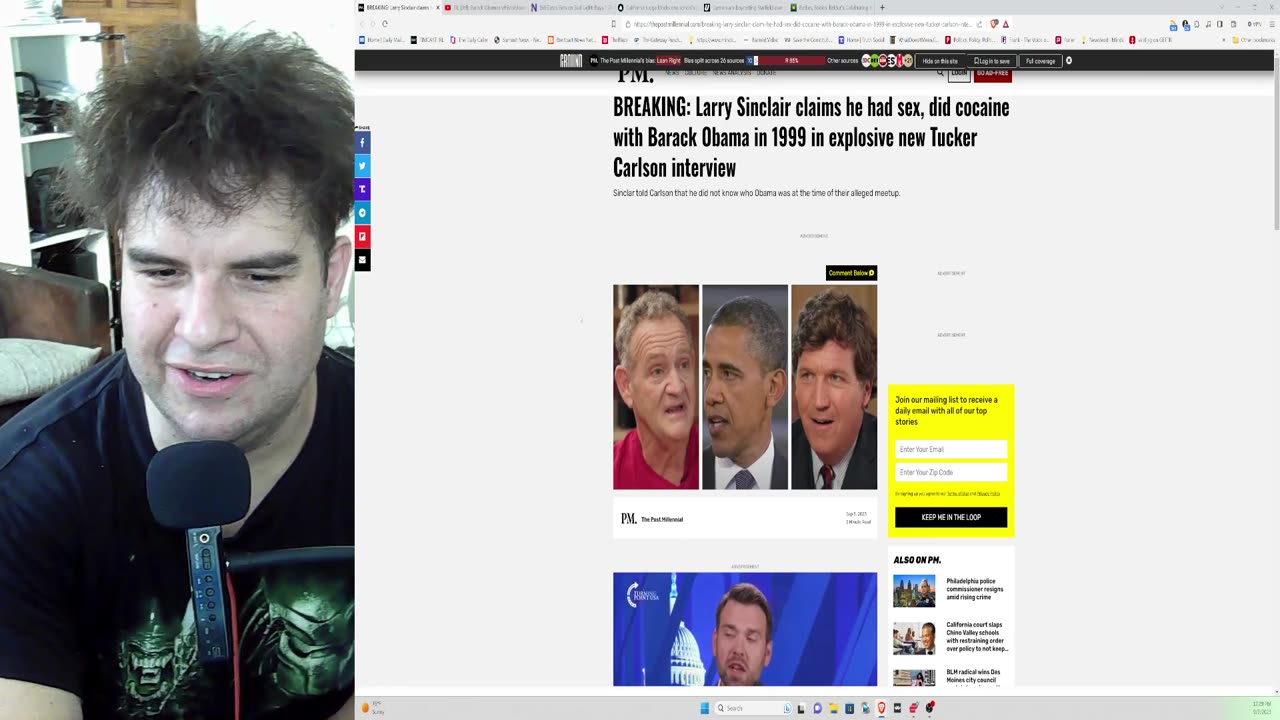Screen dimensions: 1280x720
Task: Switch to the fourth browser tab
Action: [656, 7]
